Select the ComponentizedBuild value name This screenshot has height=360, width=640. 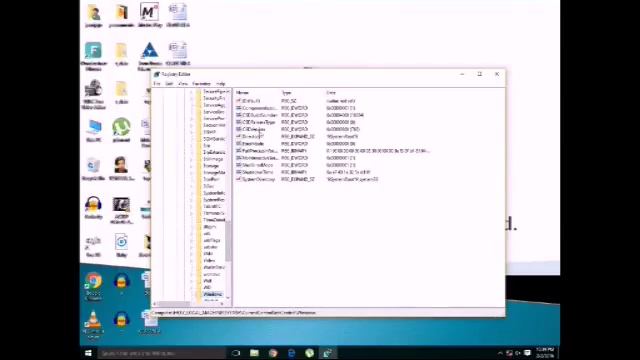tap(260, 108)
